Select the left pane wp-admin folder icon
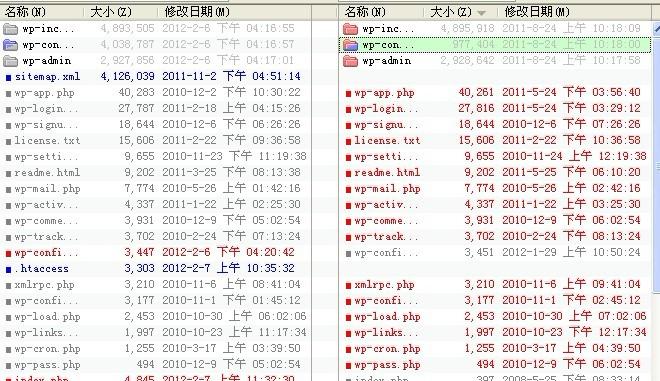Image resolution: width=660 pixels, height=381 pixels. click(10, 61)
